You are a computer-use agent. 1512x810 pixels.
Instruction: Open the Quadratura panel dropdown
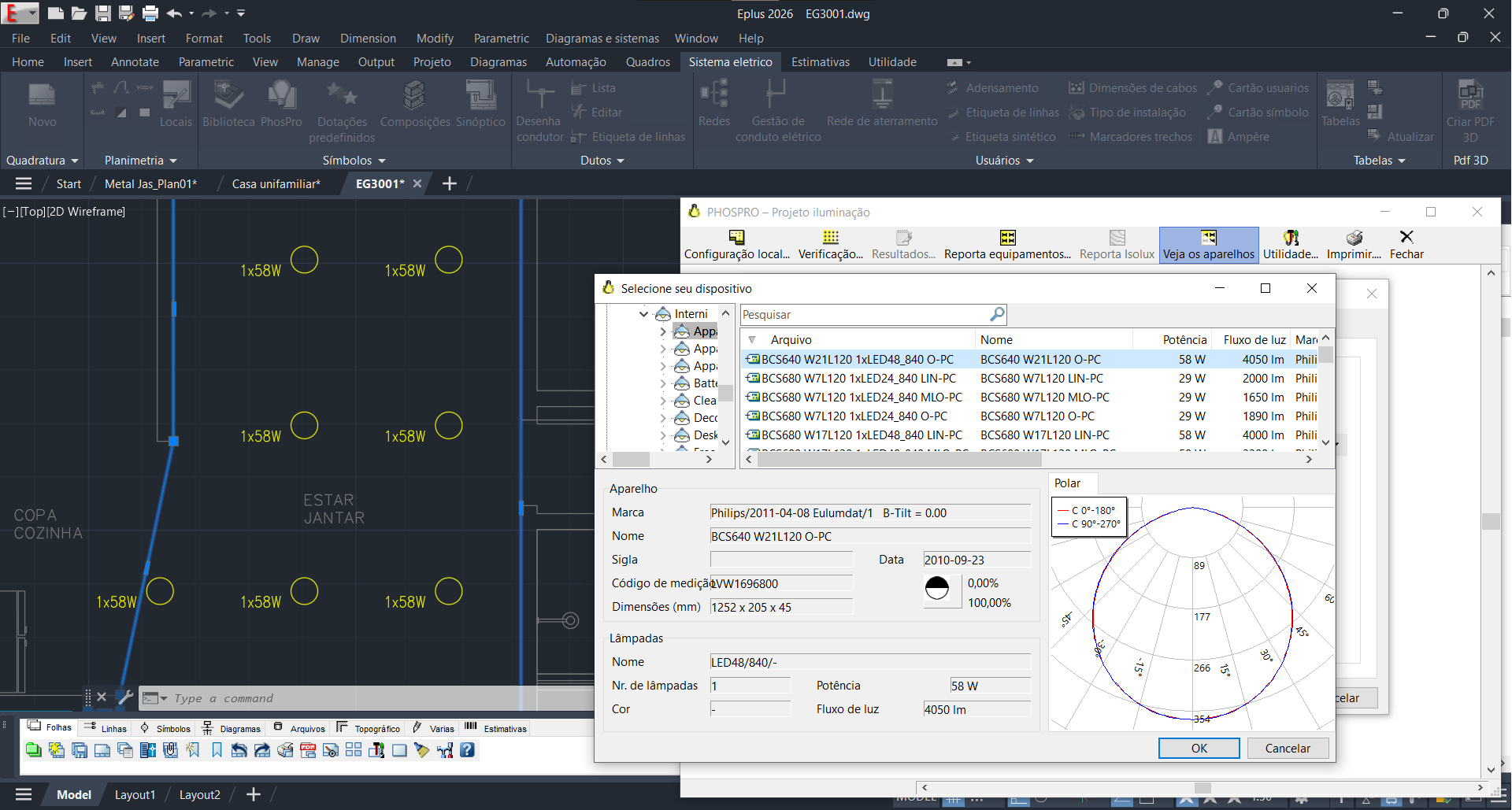43,161
